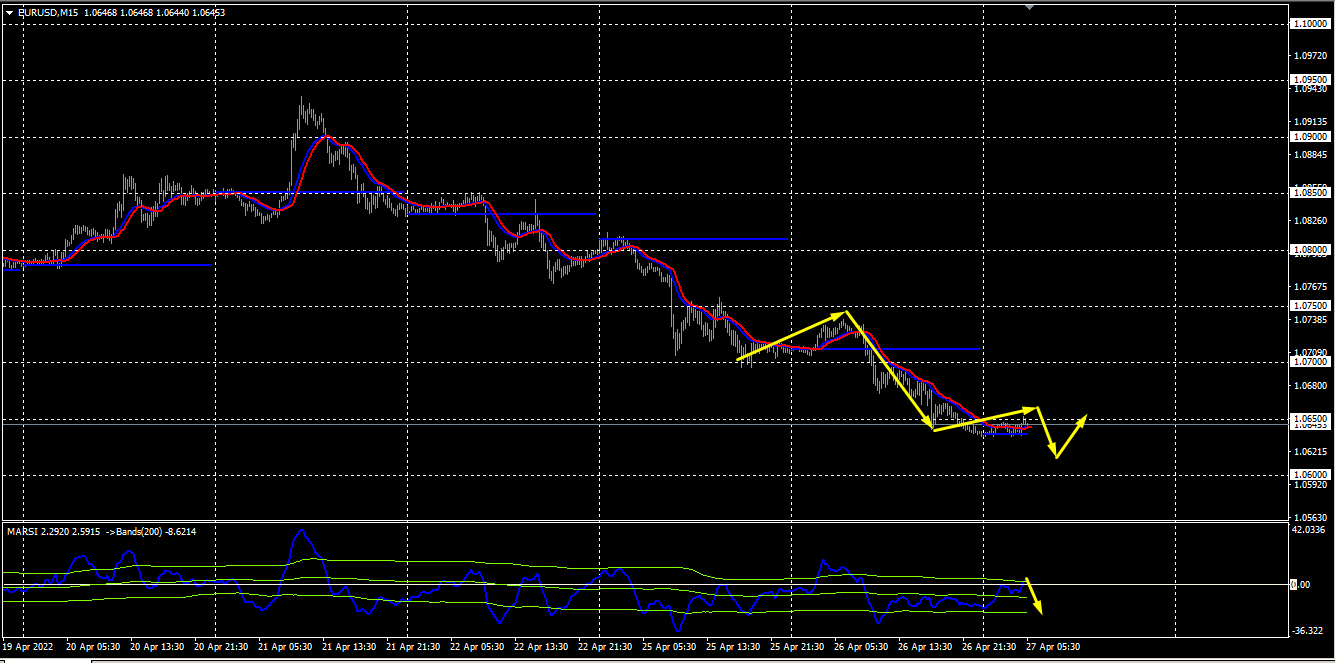The image size is (1335, 663).
Task: Select the rightmost yellow up arrow tip
Action: (1085, 416)
